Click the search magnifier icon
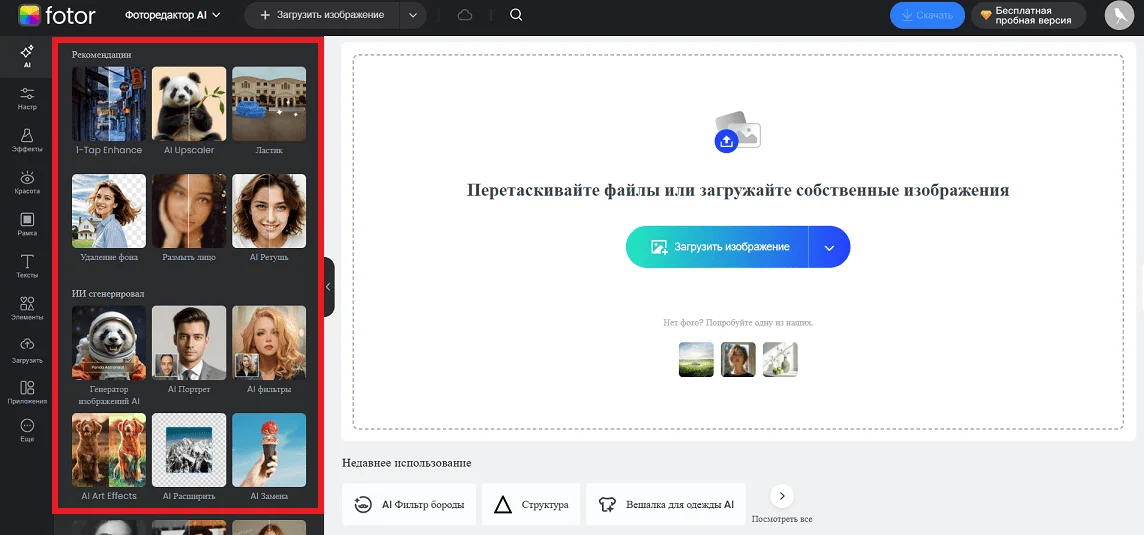The width and height of the screenshot is (1144, 535). pyautogui.click(x=516, y=15)
